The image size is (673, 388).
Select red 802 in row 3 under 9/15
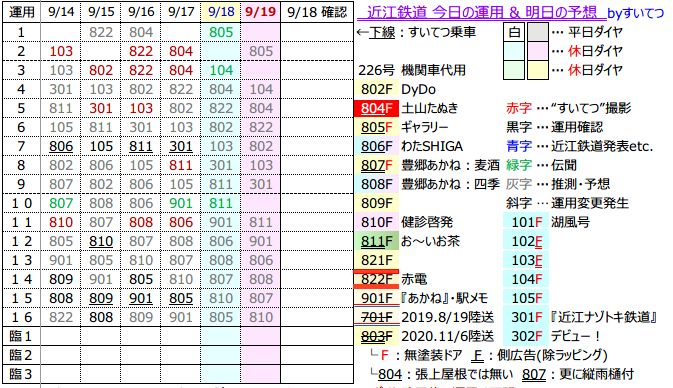tap(101, 70)
